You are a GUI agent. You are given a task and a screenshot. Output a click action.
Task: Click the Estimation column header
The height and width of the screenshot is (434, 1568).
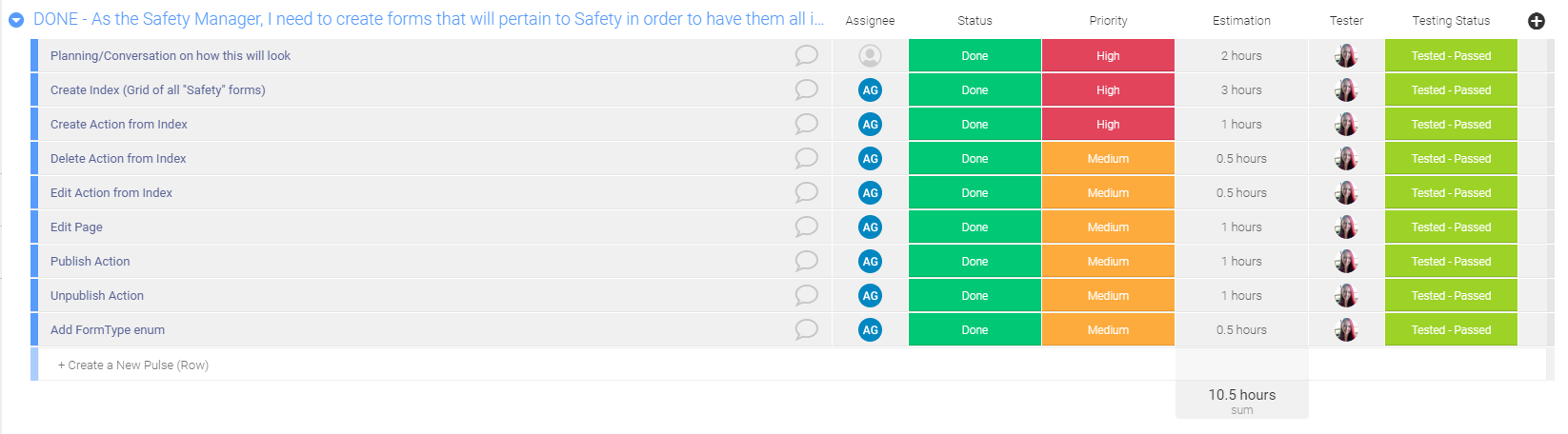pos(1241,20)
